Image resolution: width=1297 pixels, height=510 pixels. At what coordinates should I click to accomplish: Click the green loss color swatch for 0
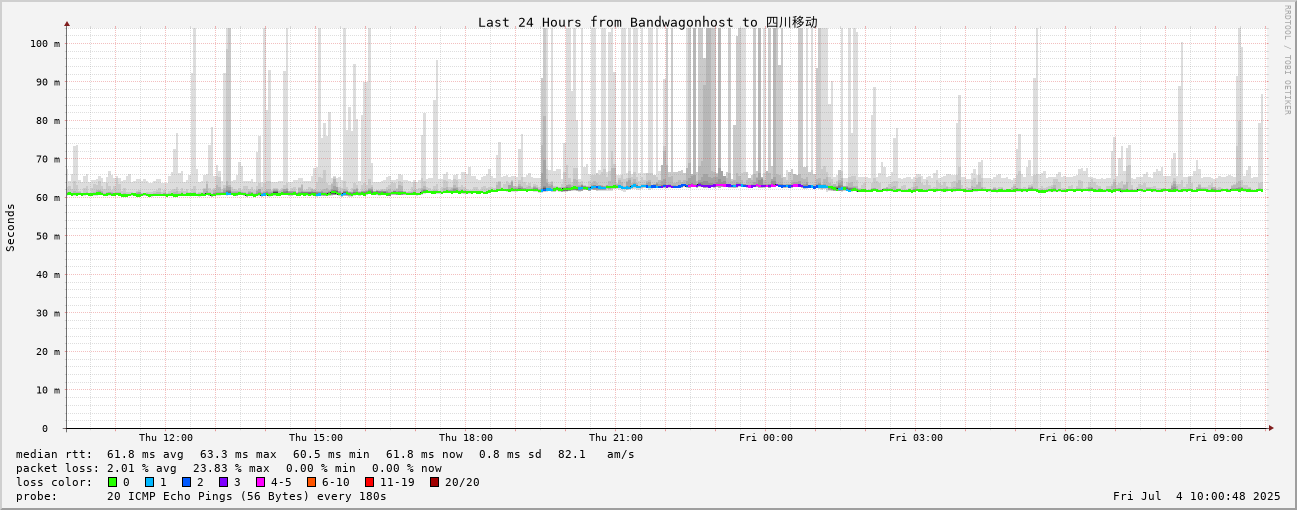pyautogui.click(x=112, y=482)
